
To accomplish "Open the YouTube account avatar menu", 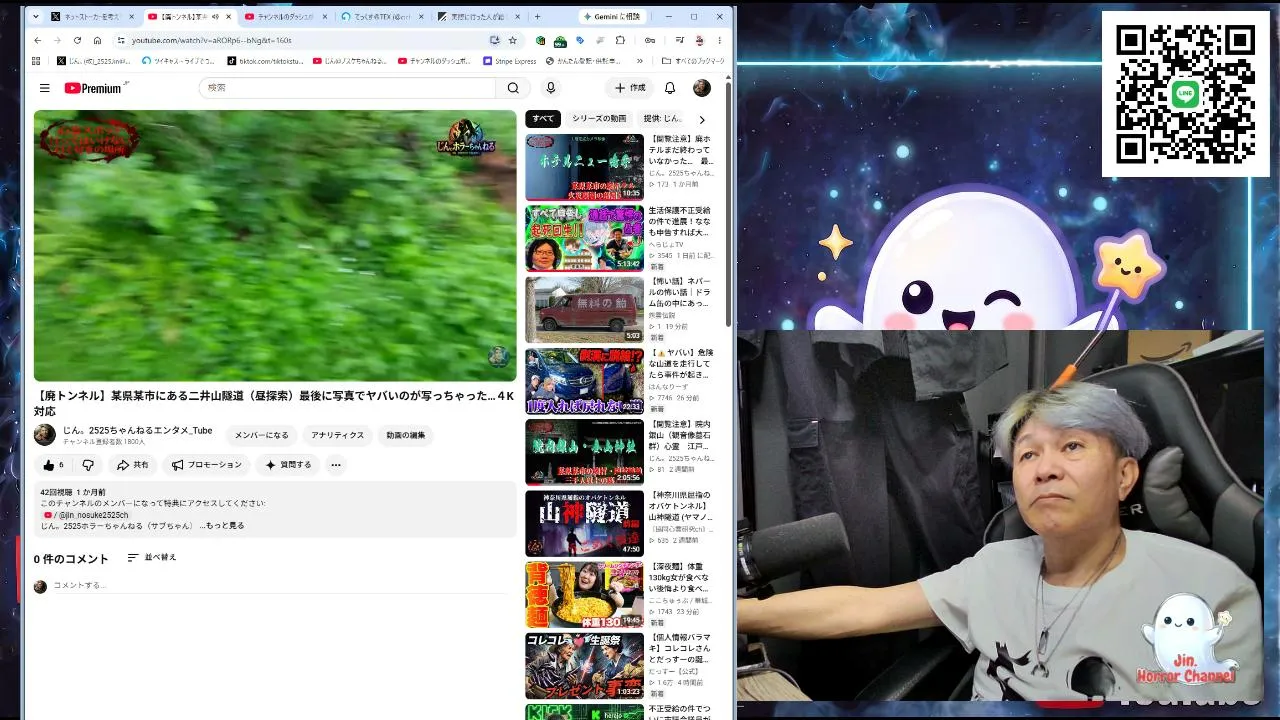I will (x=702, y=88).
